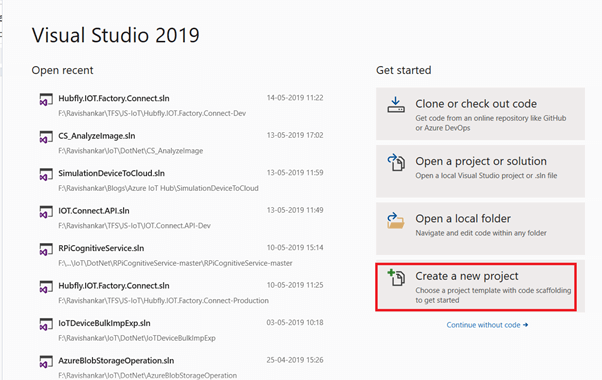The image size is (602, 380).
Task: Click the solution icon beside IoTDeviceBulkImpExp.sln
Action: click(46, 324)
